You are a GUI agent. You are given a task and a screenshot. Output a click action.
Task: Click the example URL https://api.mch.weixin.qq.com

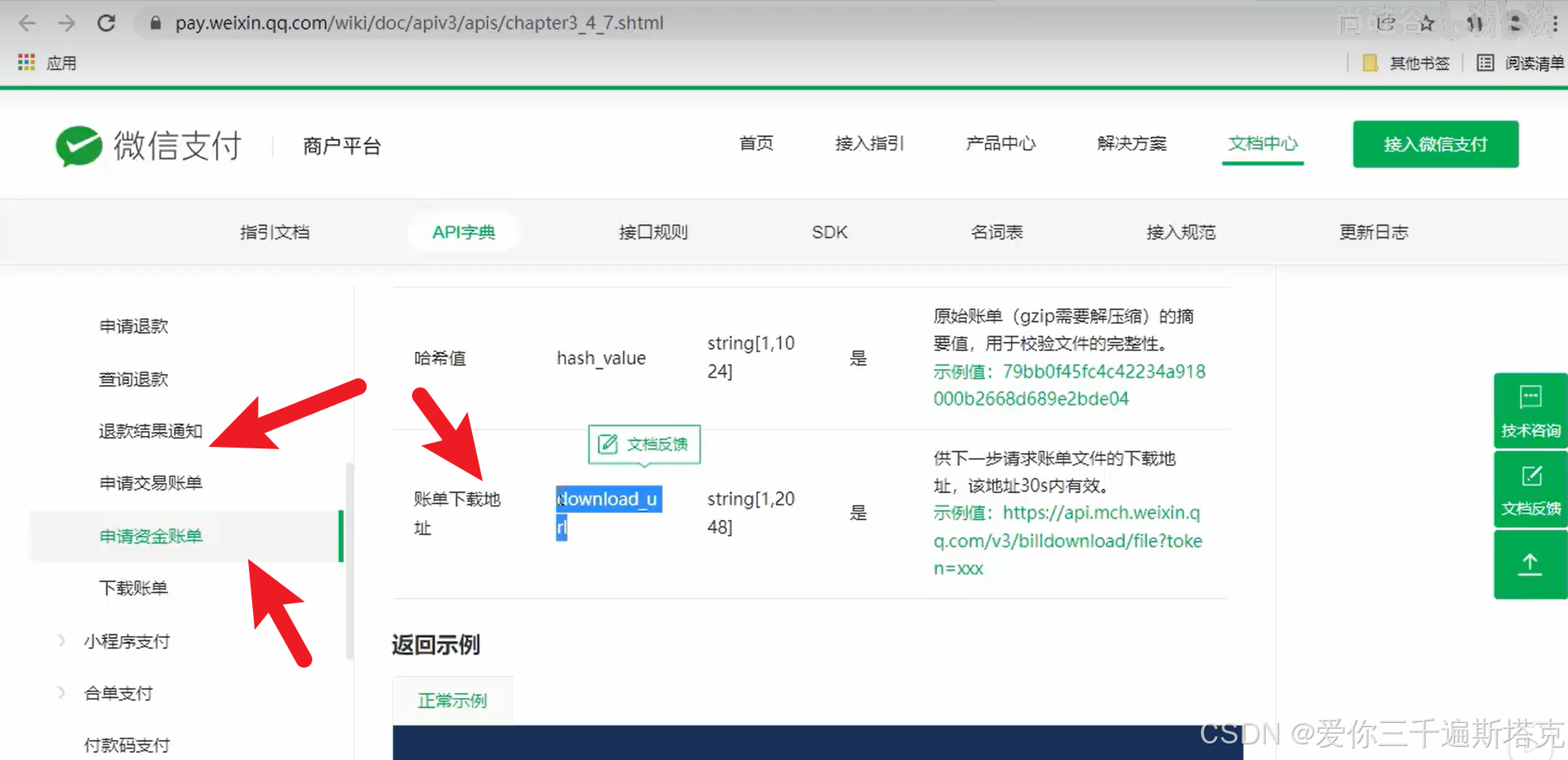pos(1068,541)
